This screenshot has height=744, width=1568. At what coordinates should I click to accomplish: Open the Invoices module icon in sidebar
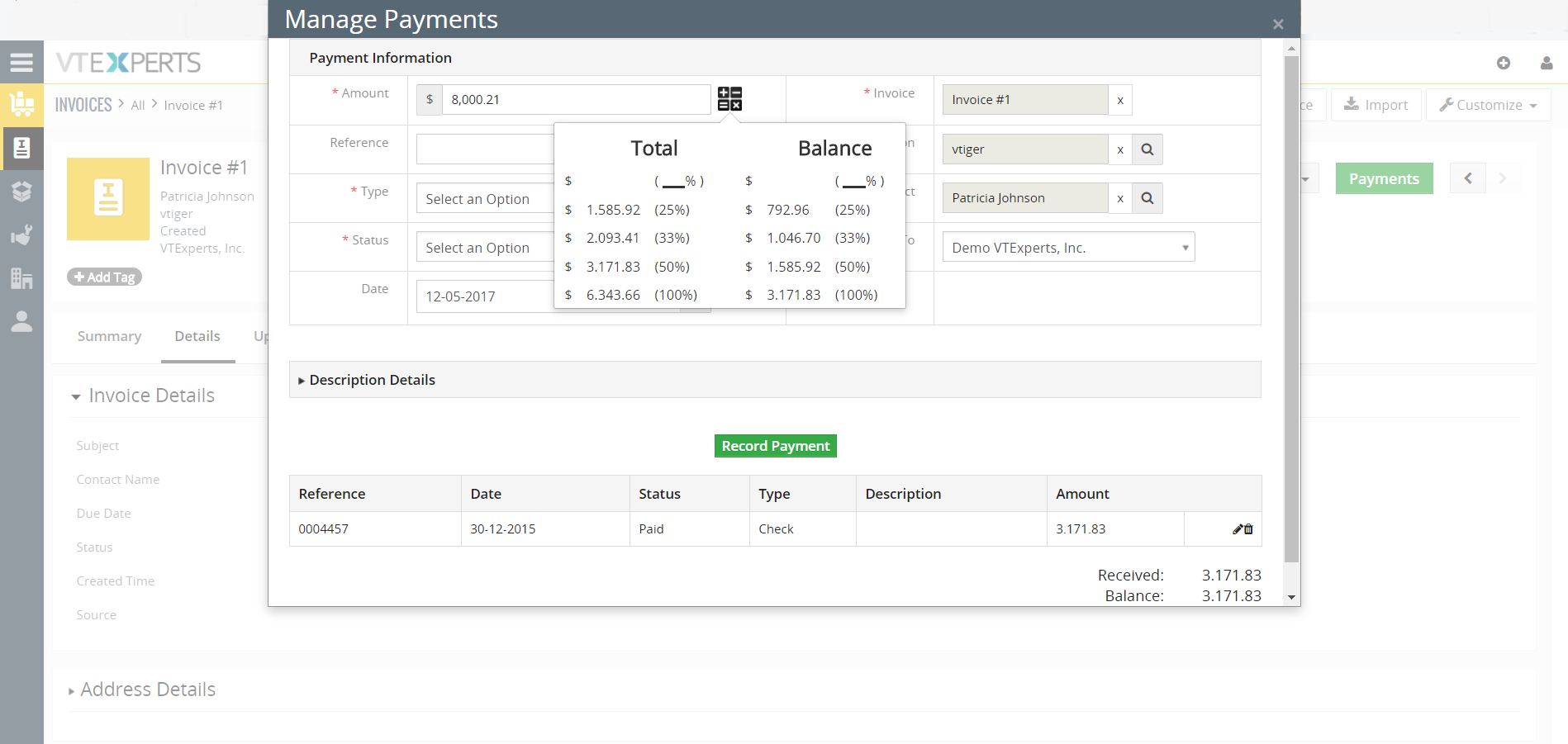tap(21, 148)
